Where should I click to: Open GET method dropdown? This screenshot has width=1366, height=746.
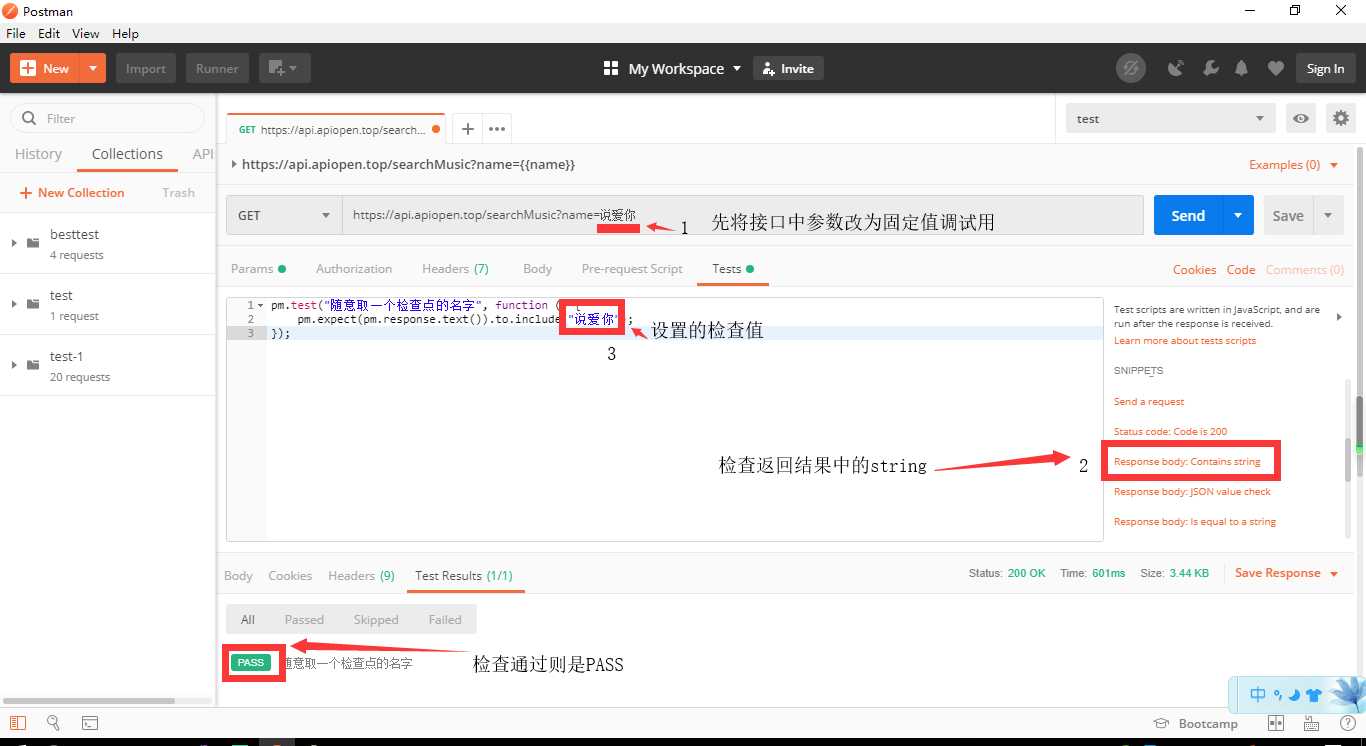(284, 215)
